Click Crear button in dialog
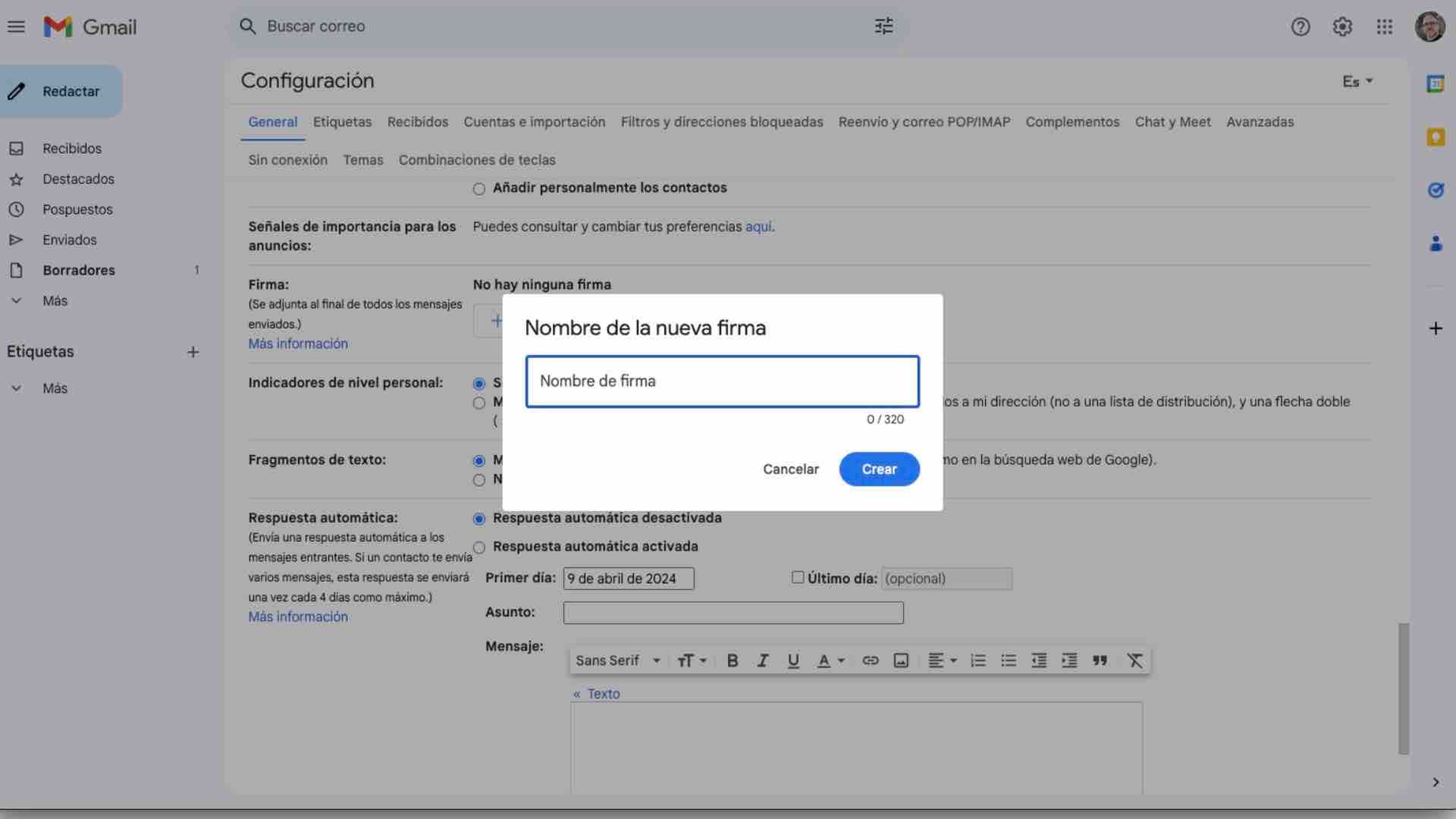The width and height of the screenshot is (1456, 819). click(x=879, y=469)
